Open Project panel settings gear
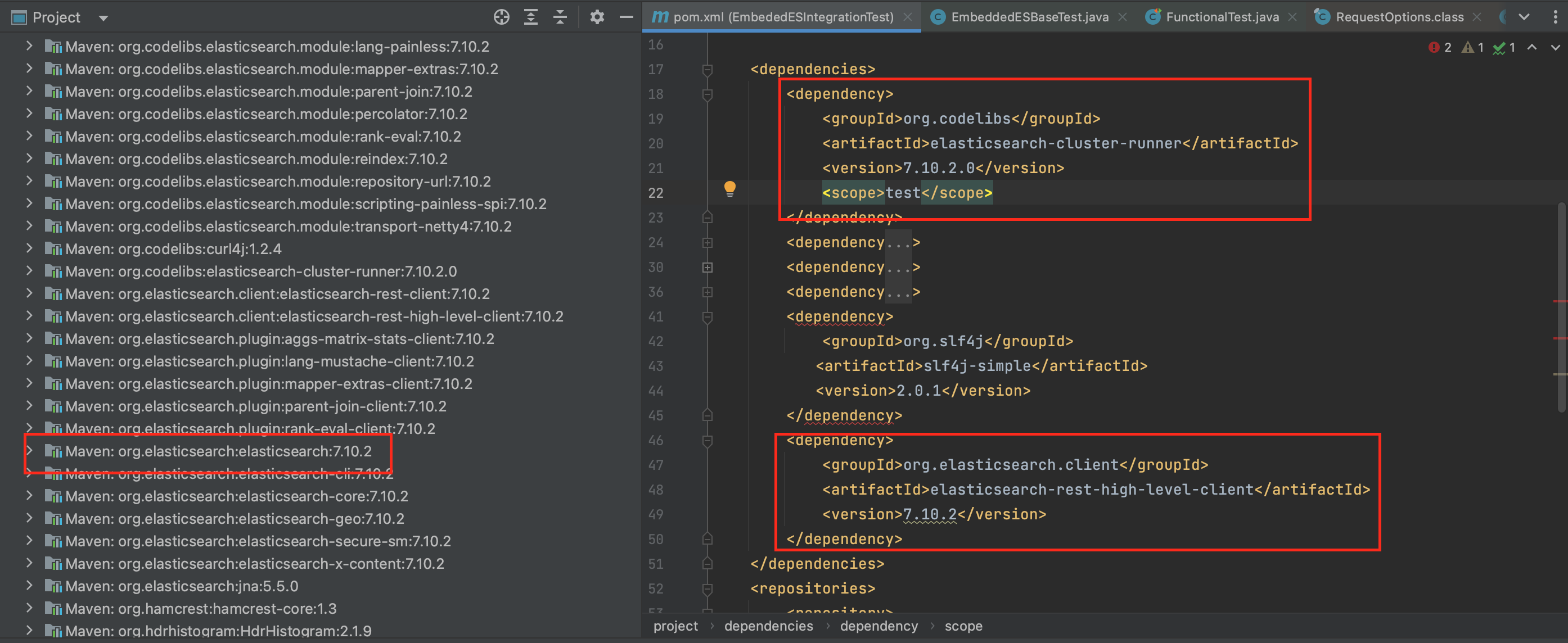1568x643 pixels. (597, 16)
